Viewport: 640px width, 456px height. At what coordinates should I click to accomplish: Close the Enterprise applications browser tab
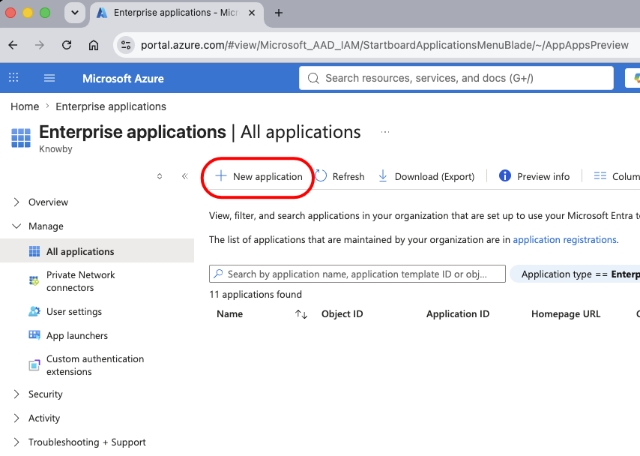point(252,13)
